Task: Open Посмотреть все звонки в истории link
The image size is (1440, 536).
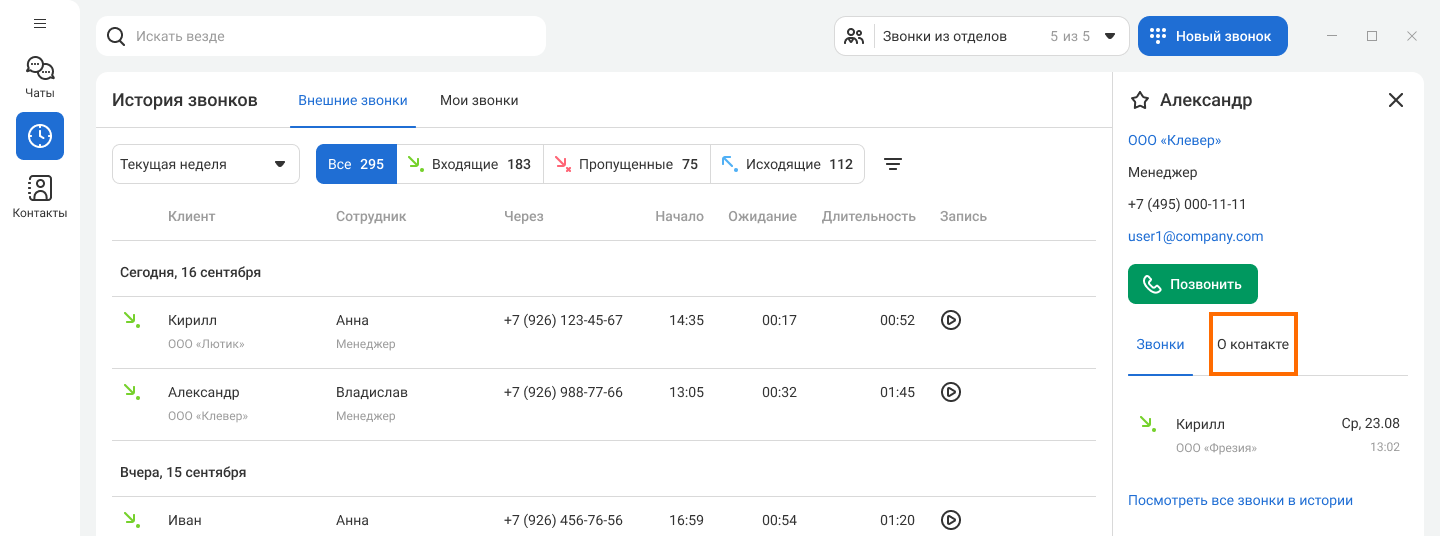Action: point(1240,500)
